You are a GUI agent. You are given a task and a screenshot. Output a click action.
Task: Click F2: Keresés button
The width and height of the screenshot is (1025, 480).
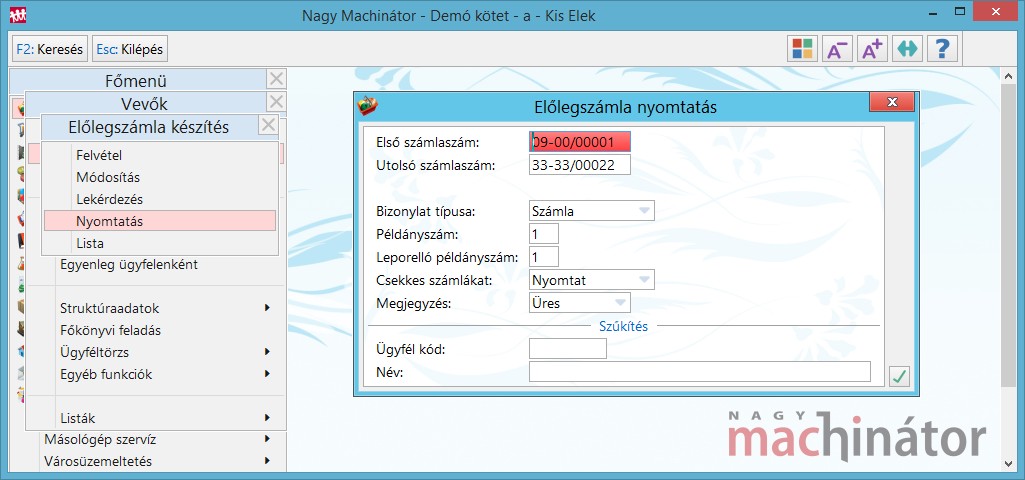50,49
